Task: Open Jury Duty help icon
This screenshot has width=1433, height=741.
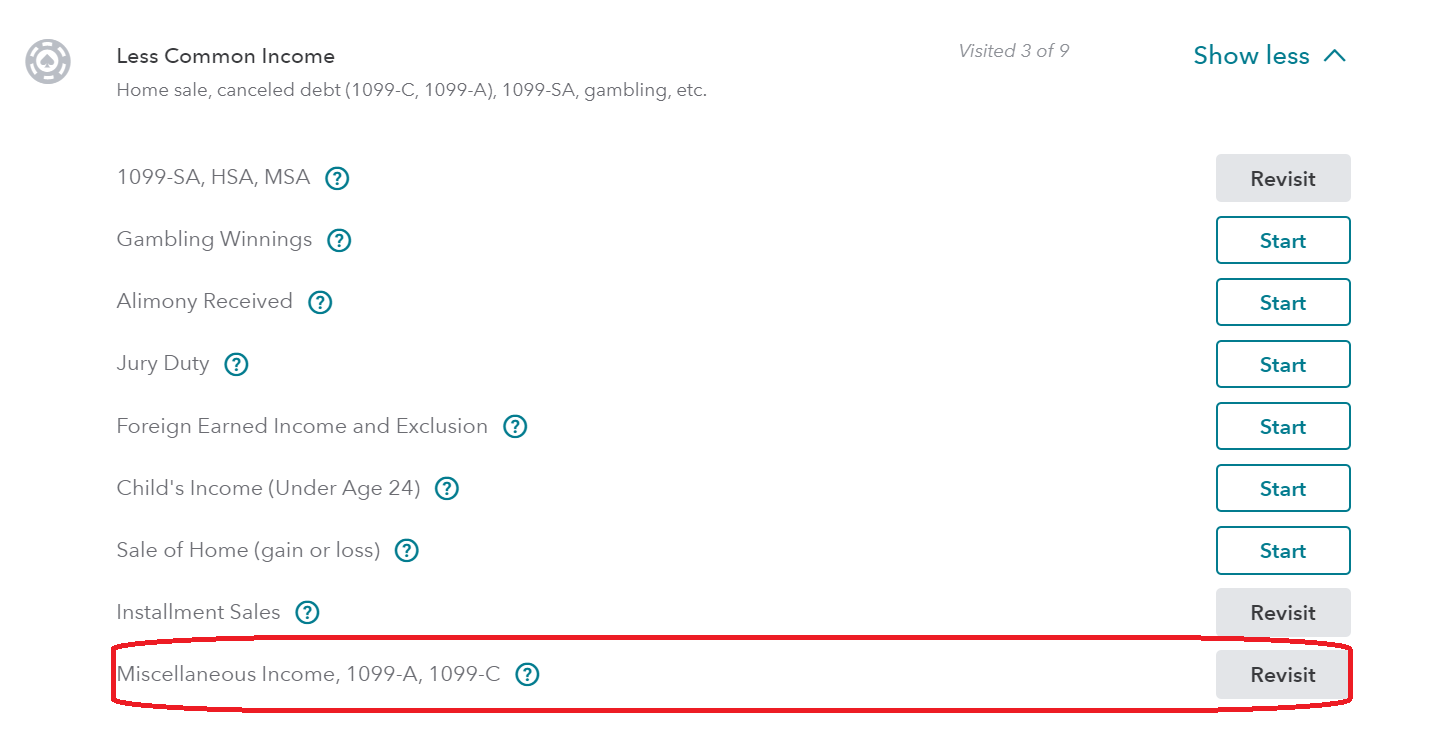Action: [236, 365]
